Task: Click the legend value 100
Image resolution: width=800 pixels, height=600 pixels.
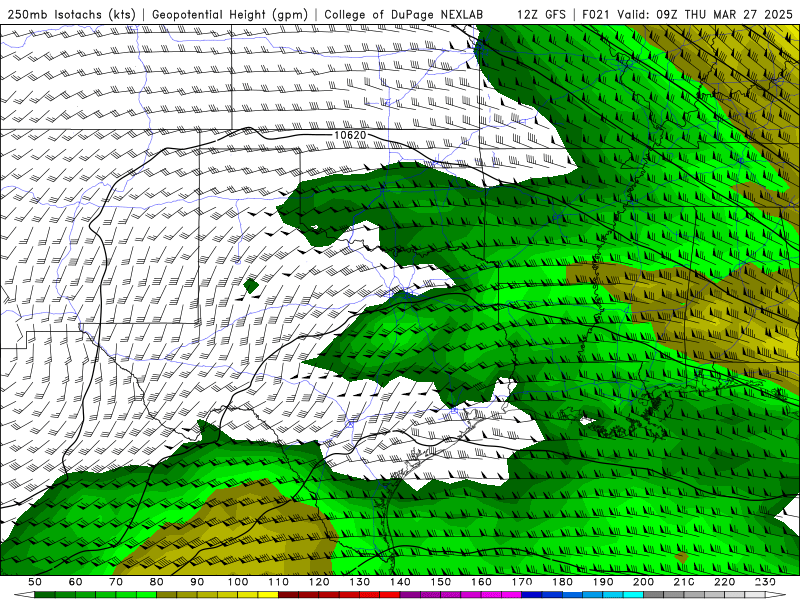Action: point(238,582)
